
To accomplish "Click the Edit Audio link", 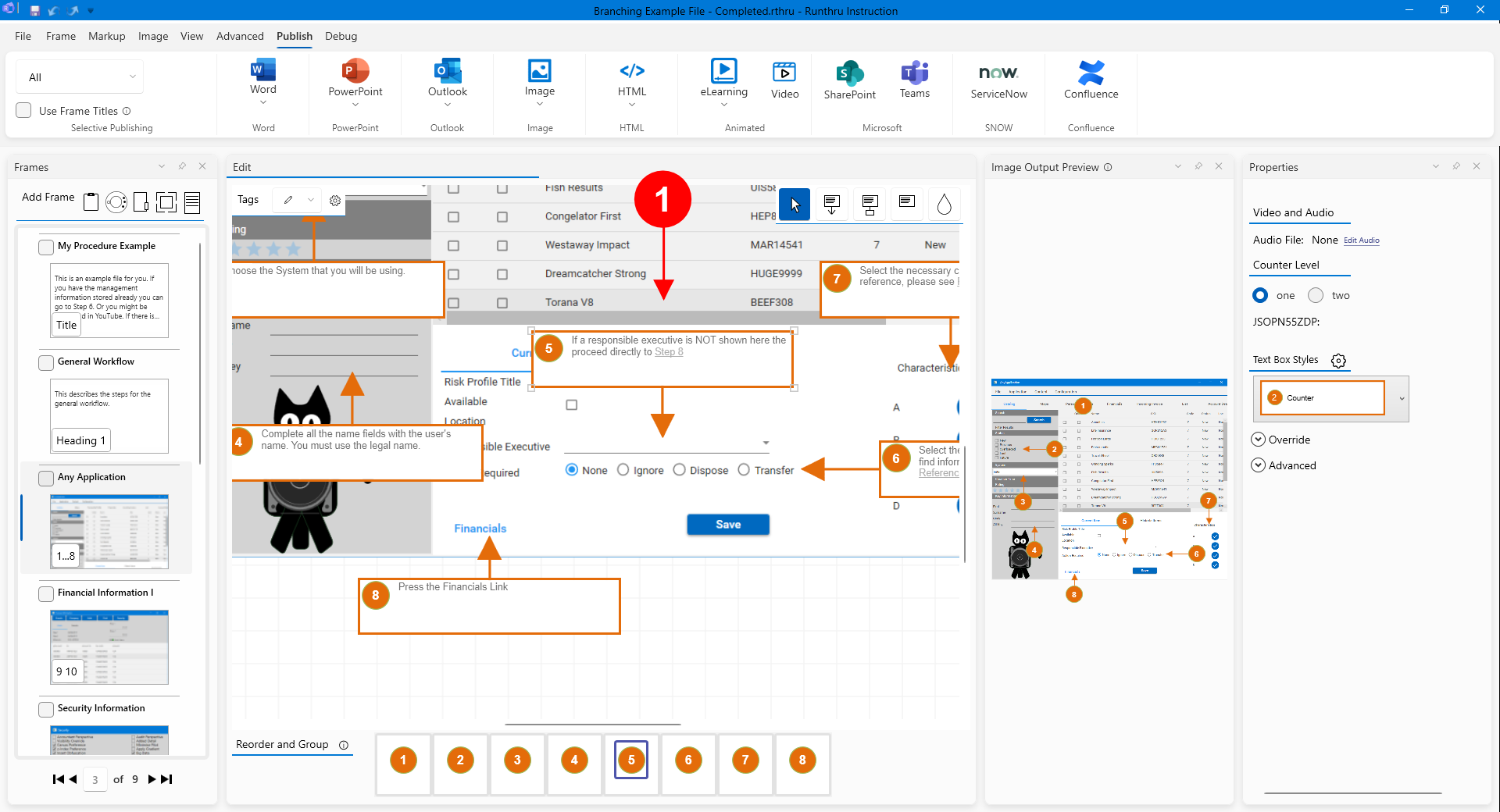I will pos(1361,240).
